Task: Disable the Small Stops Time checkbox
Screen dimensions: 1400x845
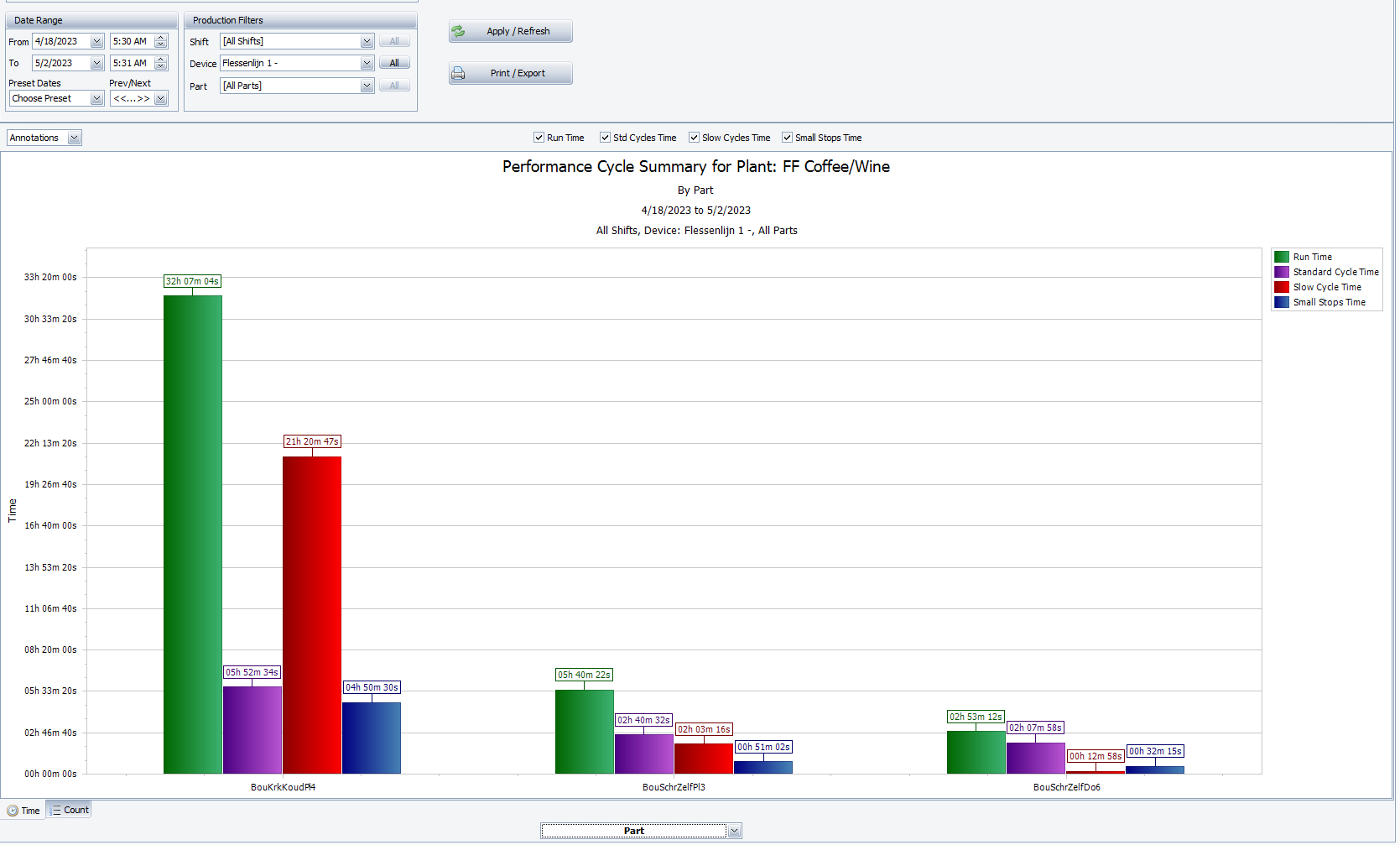Action: (787, 137)
